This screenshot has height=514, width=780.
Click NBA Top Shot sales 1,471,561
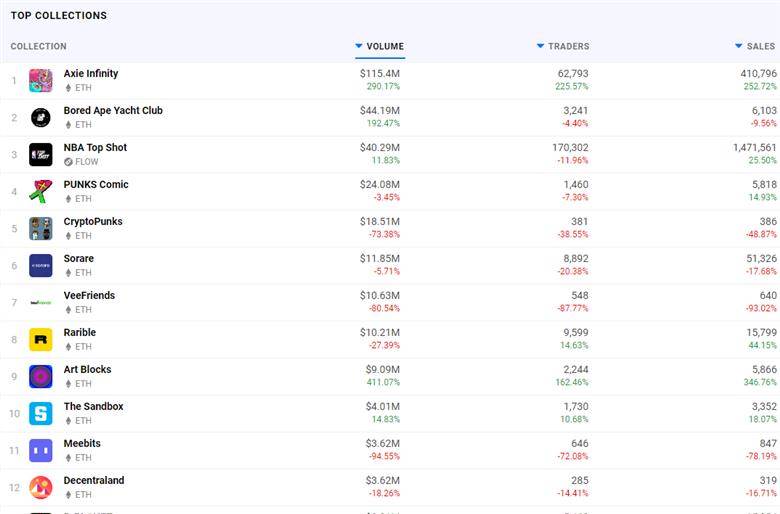755,148
